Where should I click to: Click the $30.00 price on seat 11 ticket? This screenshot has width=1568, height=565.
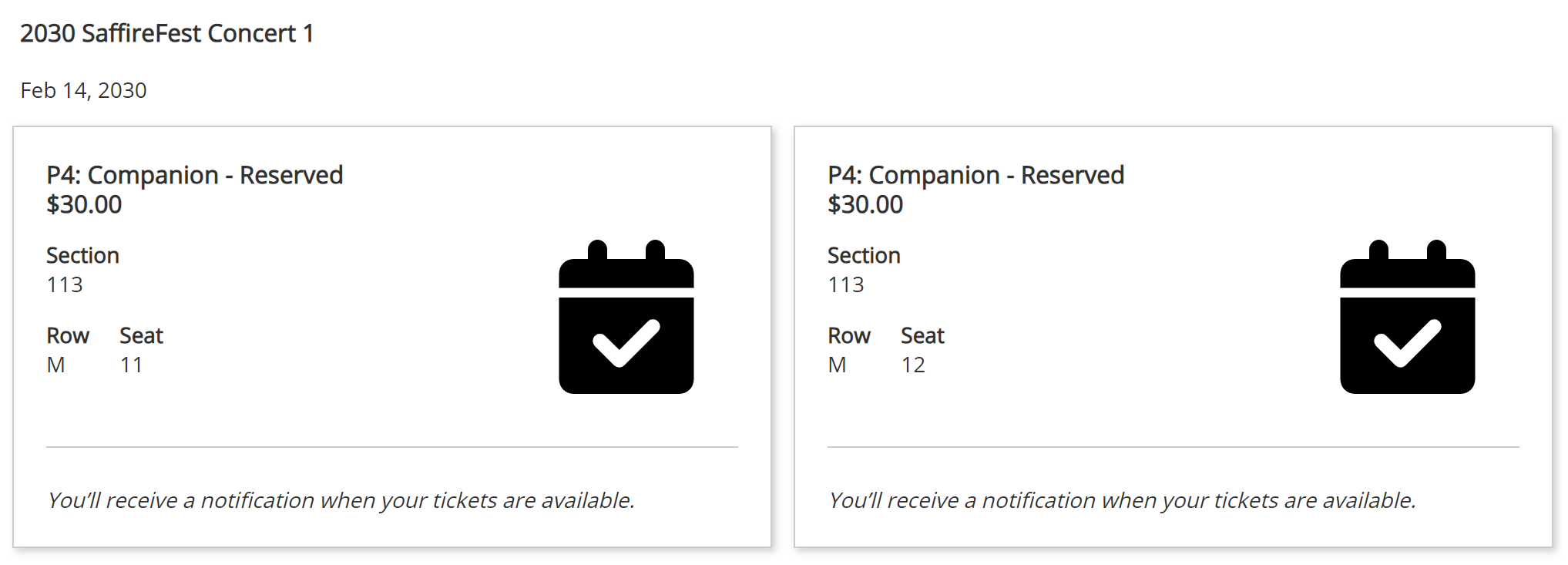[84, 204]
